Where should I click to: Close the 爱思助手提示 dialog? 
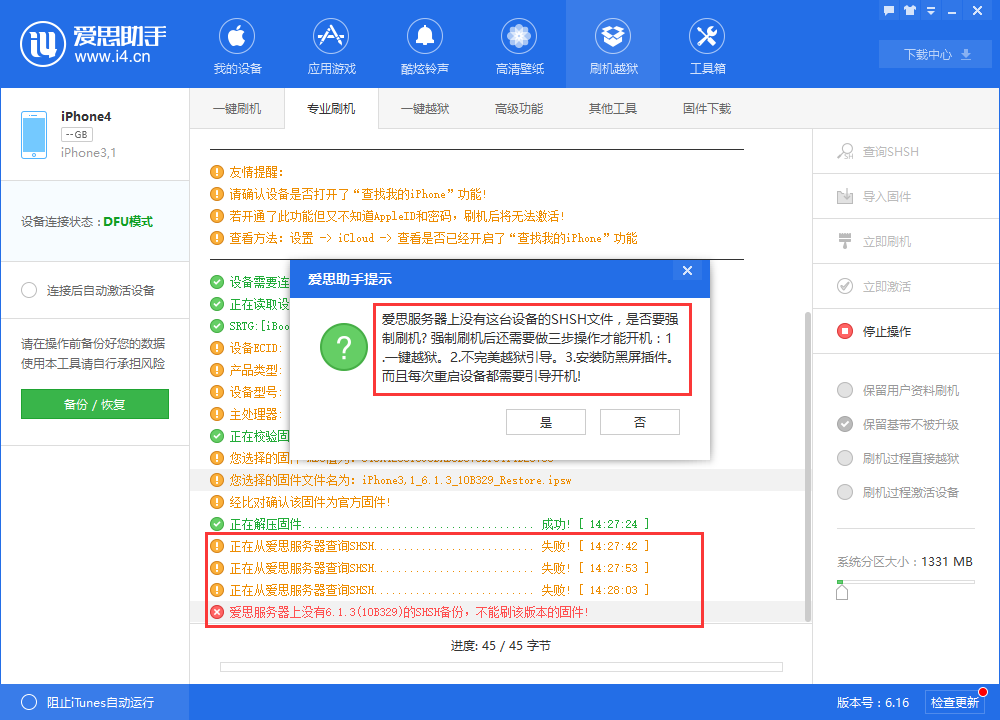[687, 270]
